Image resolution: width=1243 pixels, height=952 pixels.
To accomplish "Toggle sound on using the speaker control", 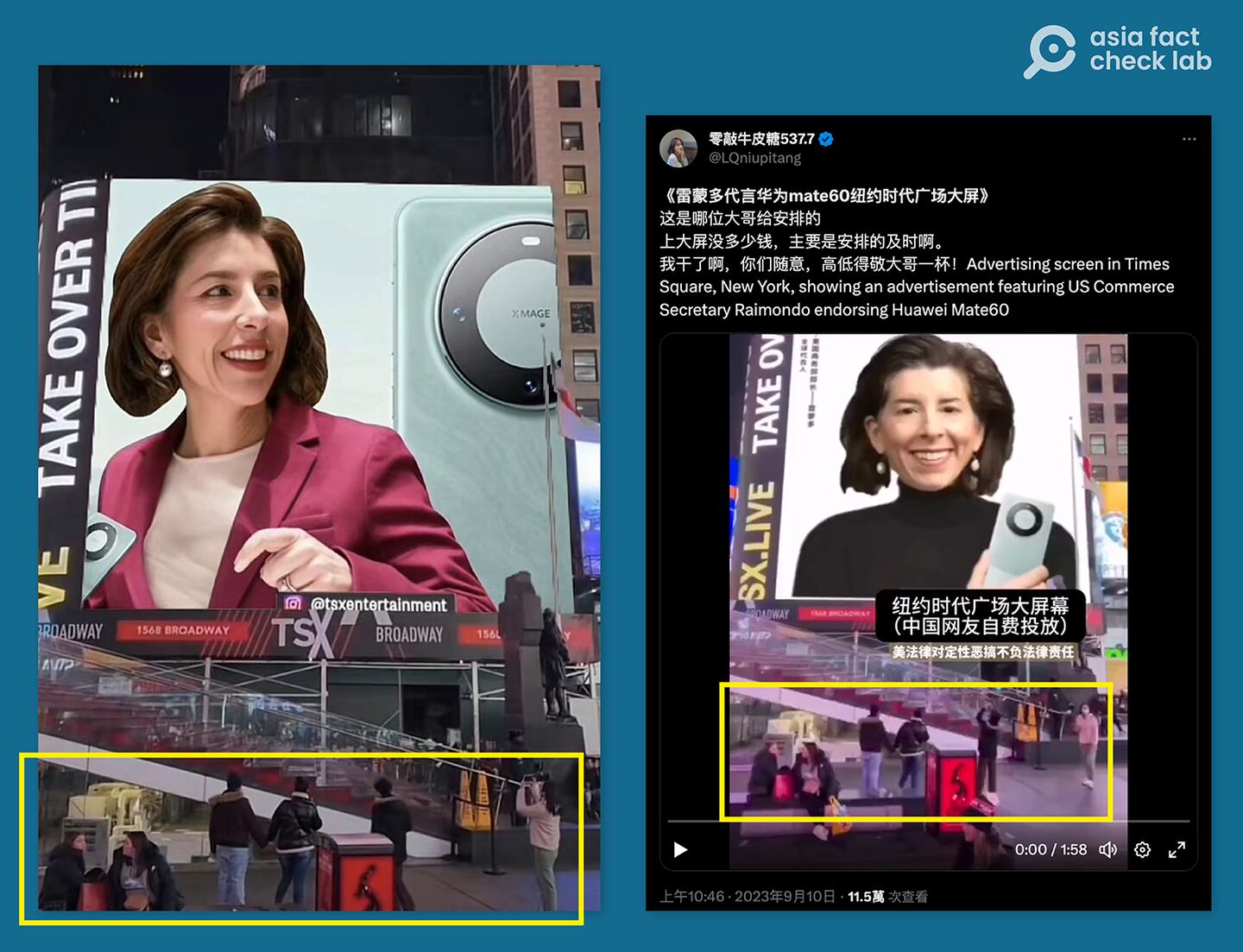I will tap(1107, 849).
